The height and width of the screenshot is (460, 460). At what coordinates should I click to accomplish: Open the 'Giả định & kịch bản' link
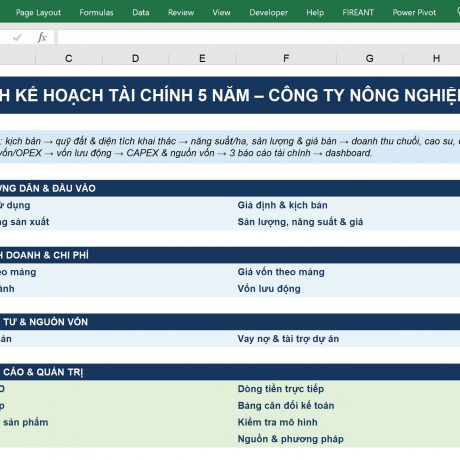tap(283, 205)
